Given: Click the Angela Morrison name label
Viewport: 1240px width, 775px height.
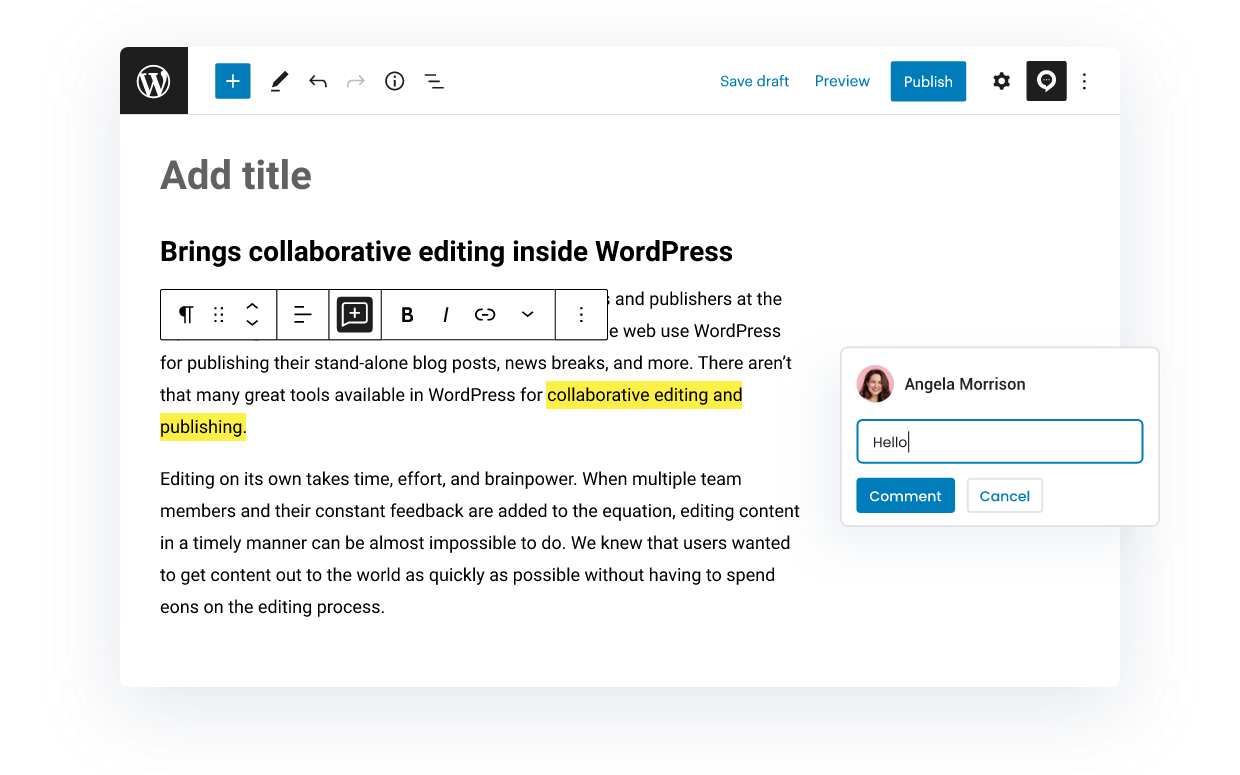Looking at the screenshot, I should click(x=965, y=384).
